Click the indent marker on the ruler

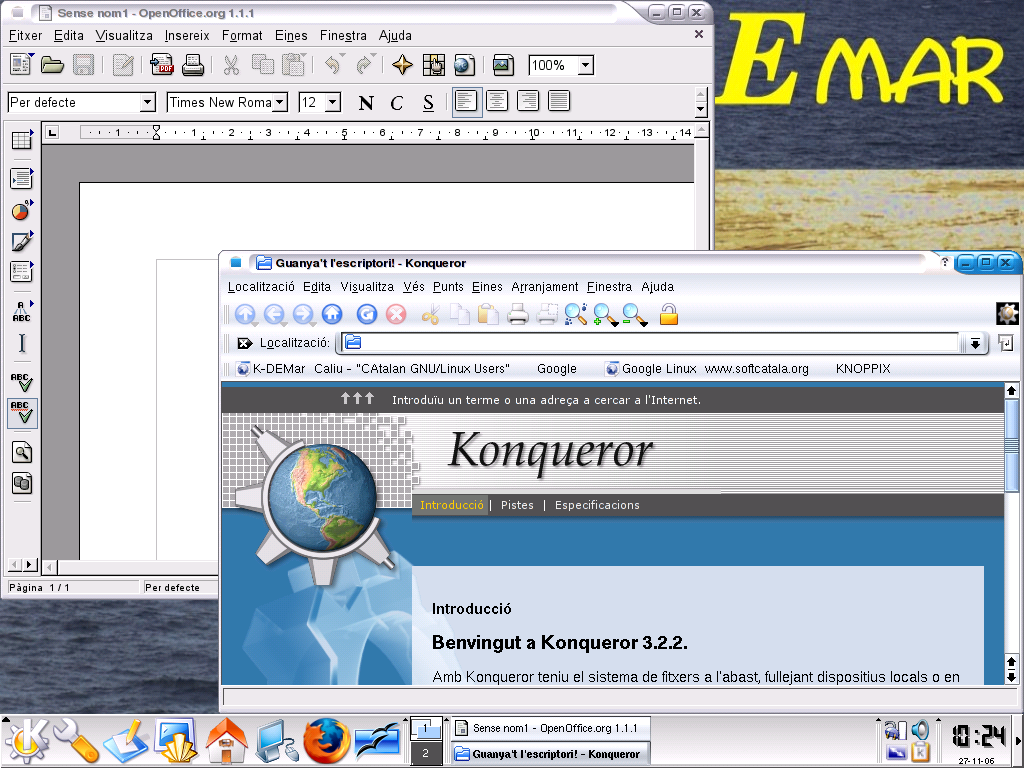pos(156,132)
